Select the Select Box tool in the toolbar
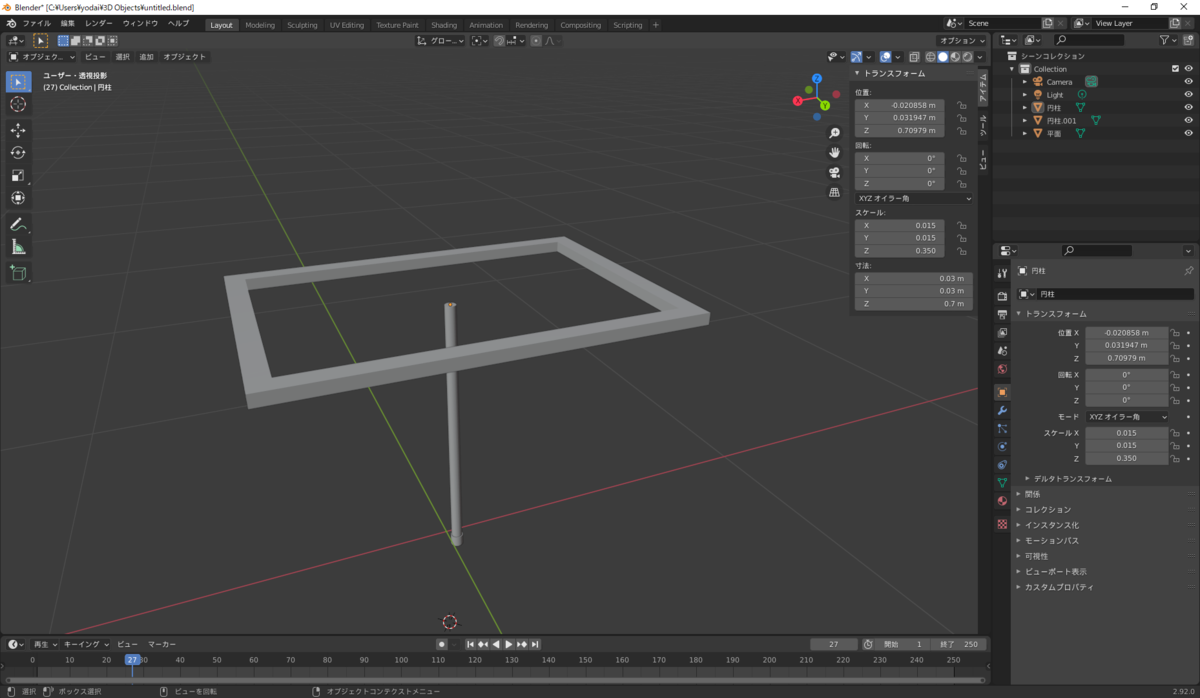 (18, 82)
